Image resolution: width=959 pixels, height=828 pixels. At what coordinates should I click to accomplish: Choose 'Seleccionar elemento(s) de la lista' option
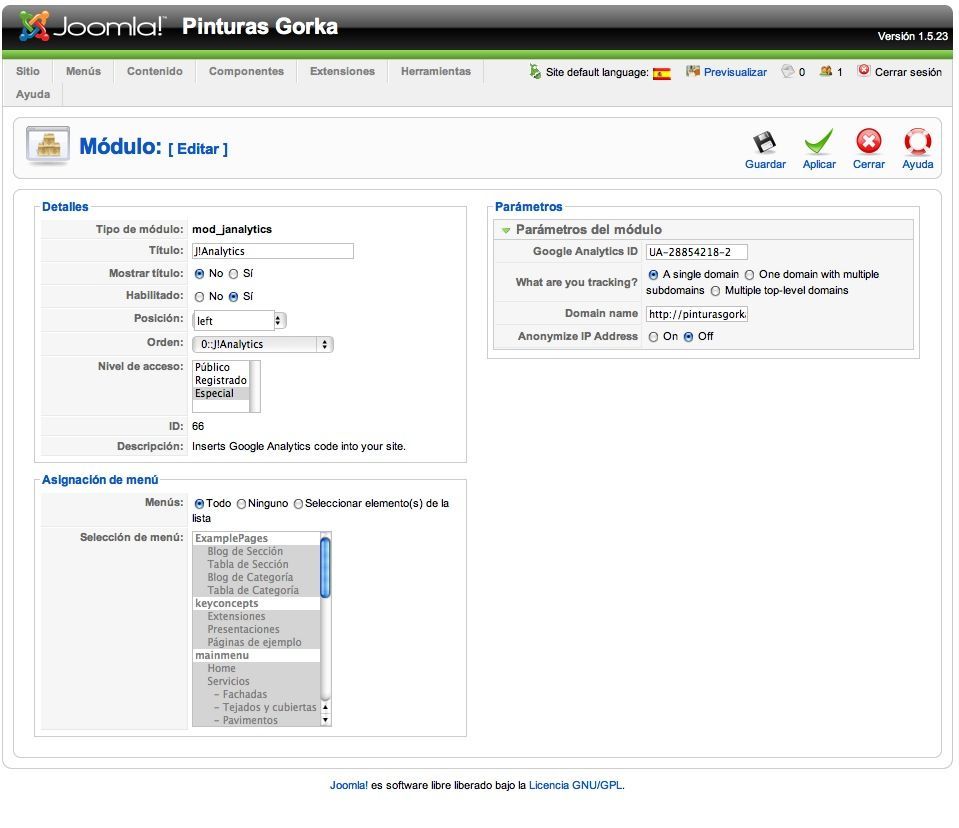[298, 504]
